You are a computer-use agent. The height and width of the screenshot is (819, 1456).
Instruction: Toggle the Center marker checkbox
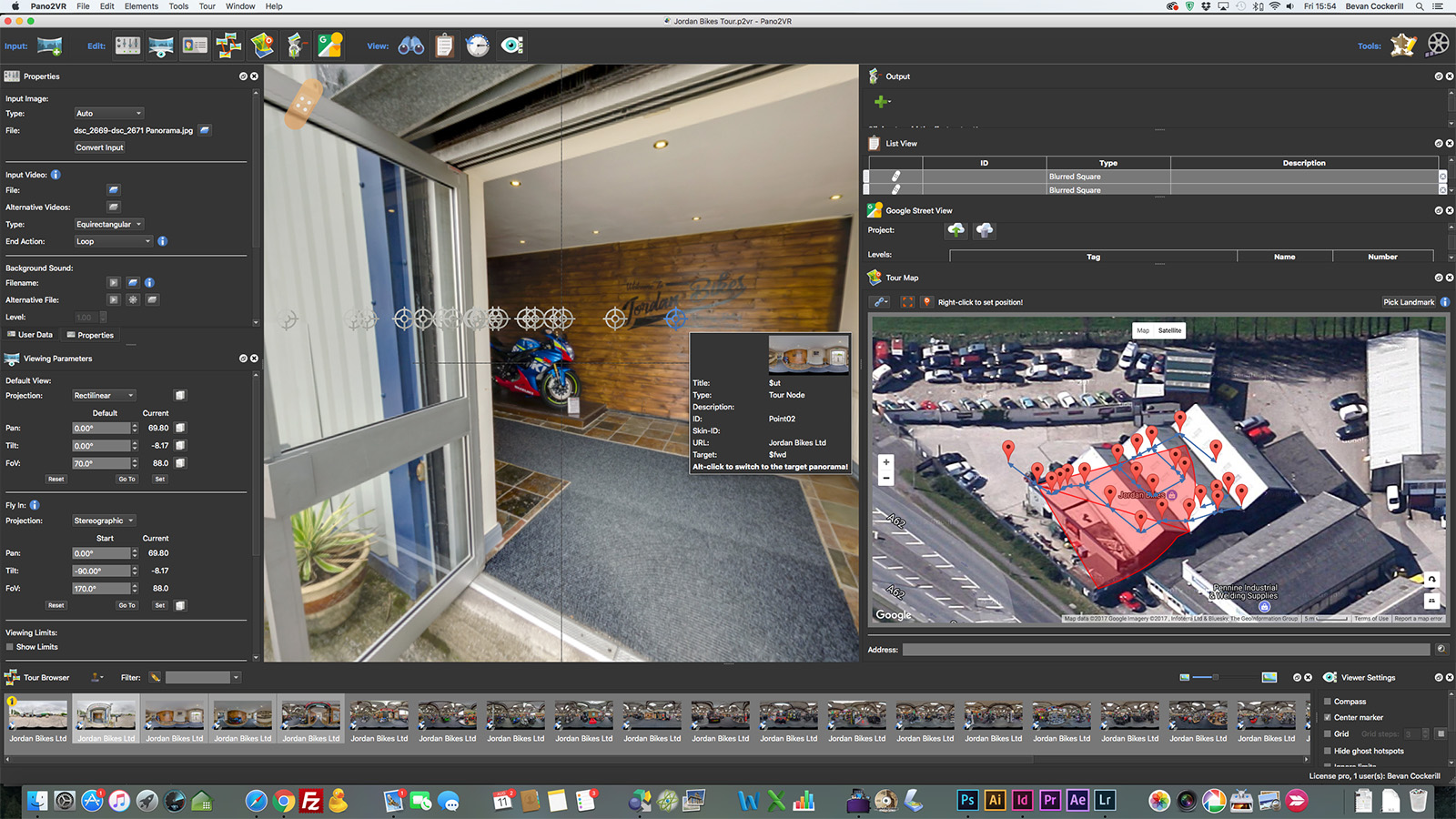coord(1328,717)
